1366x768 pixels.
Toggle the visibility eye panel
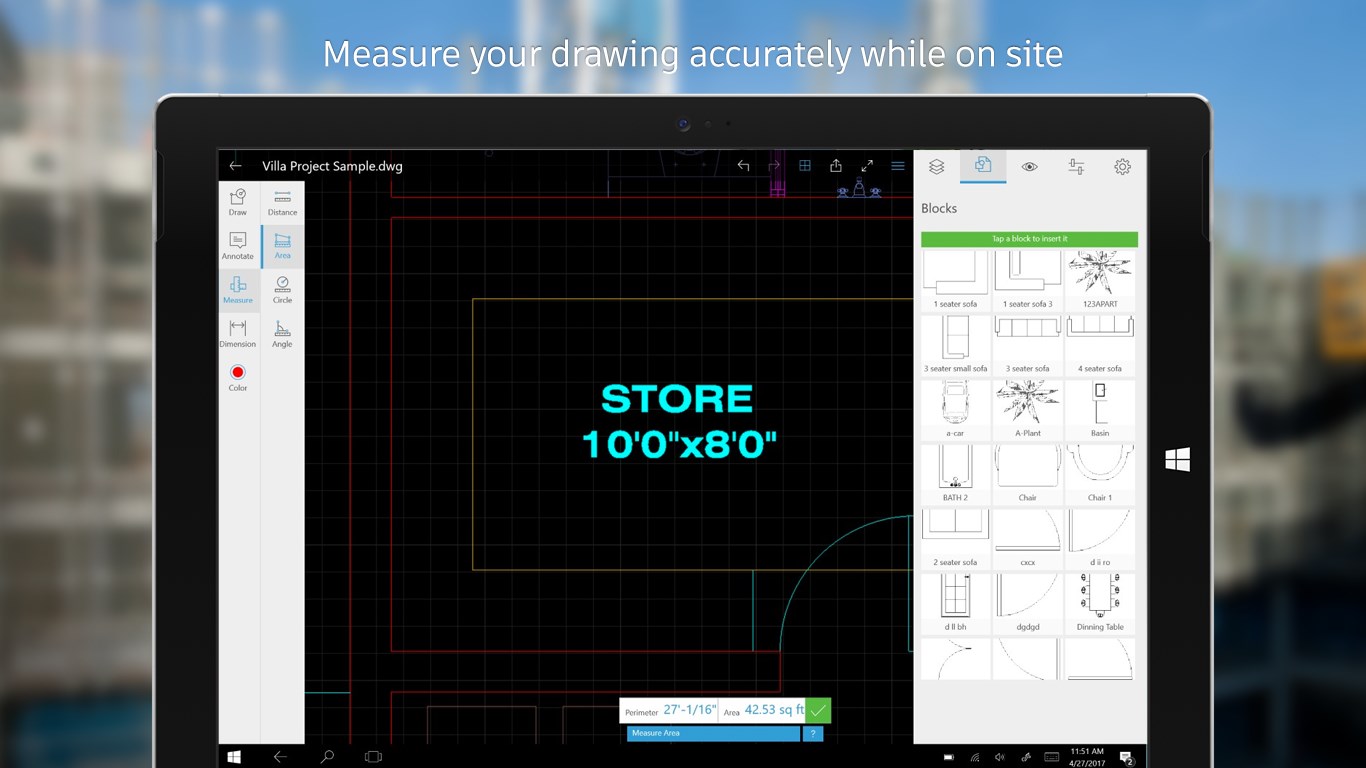click(x=1029, y=166)
